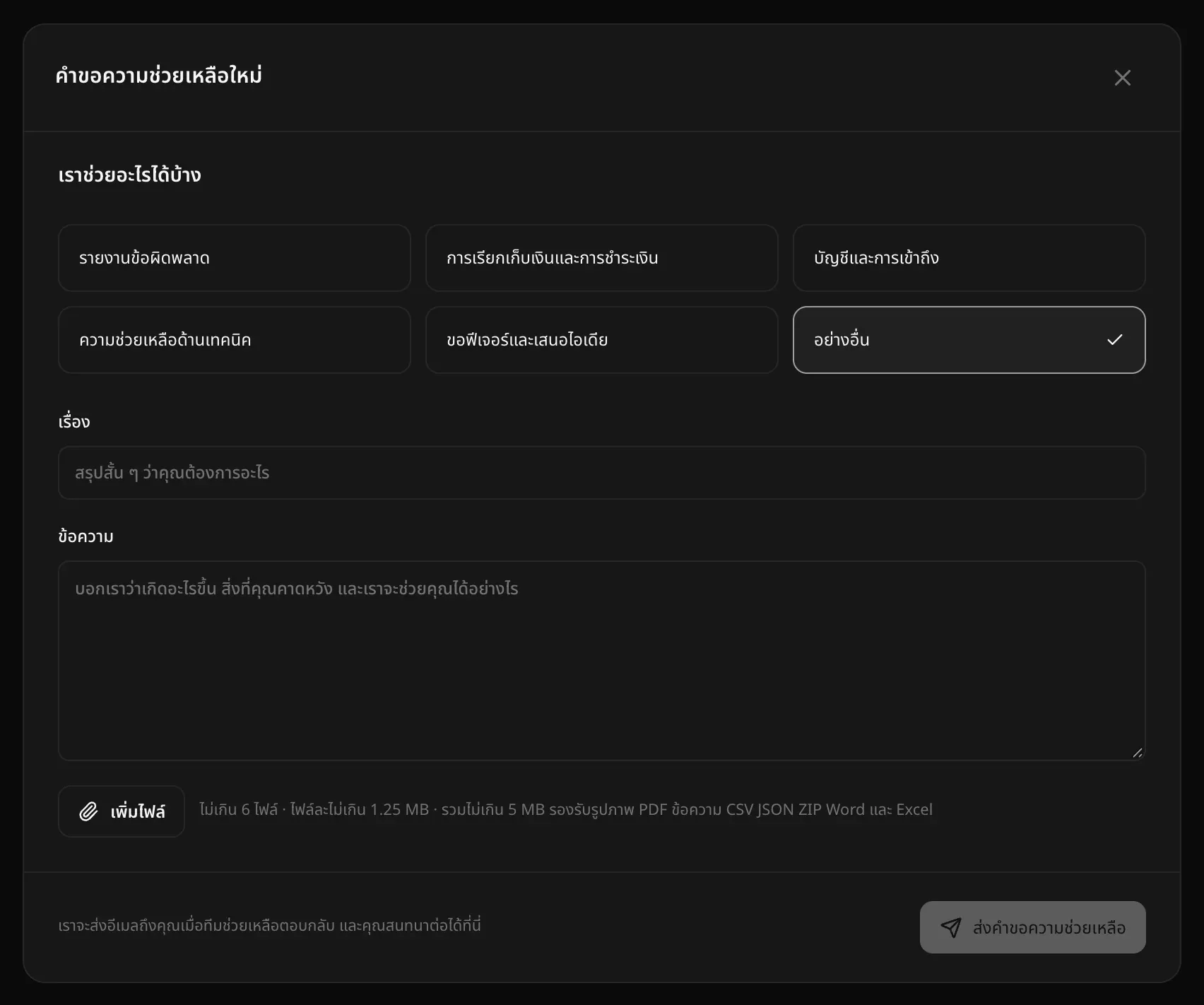1204x1005 pixels.
Task: Click the ข้อความ field label
Action: click(x=86, y=536)
